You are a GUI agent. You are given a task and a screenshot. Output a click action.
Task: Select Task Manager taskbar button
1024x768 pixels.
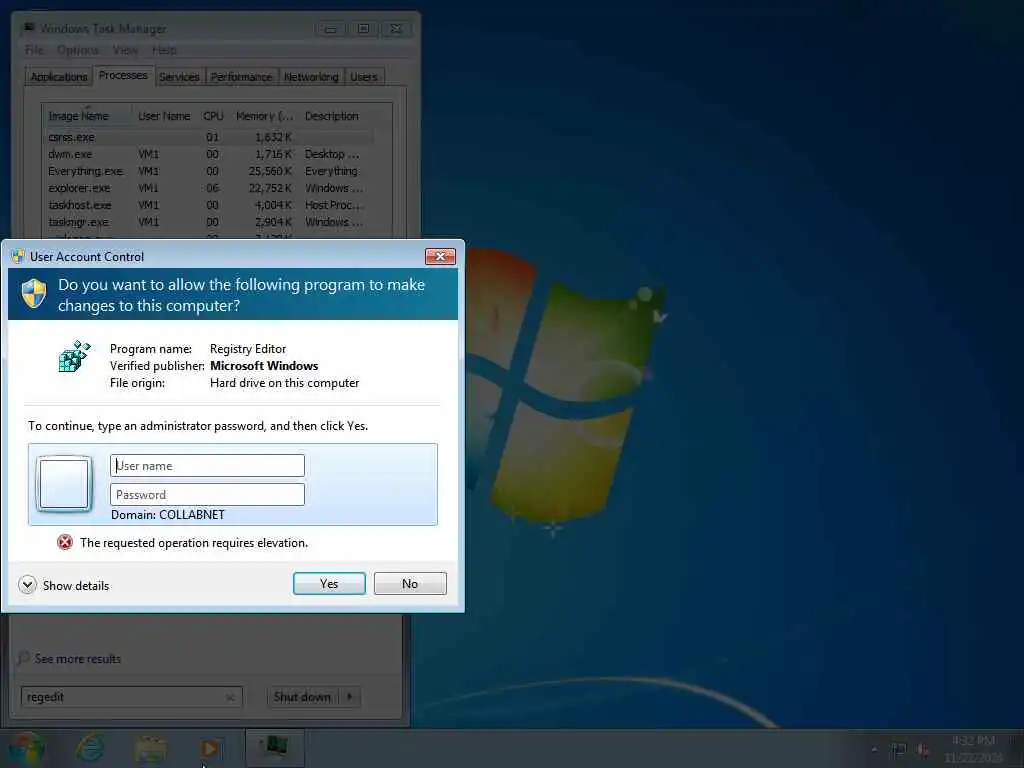pos(275,748)
